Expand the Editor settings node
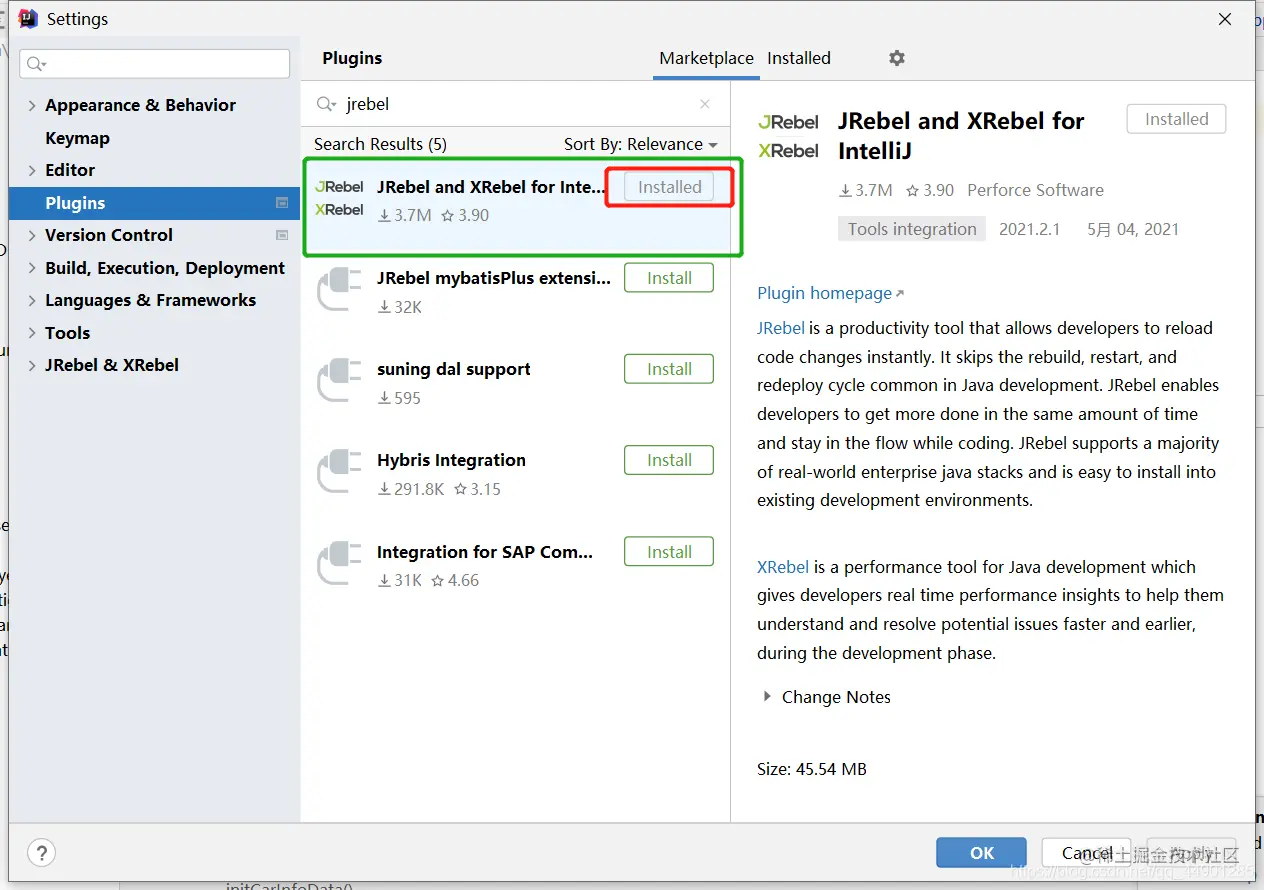The image size is (1264, 890). pos(32,170)
